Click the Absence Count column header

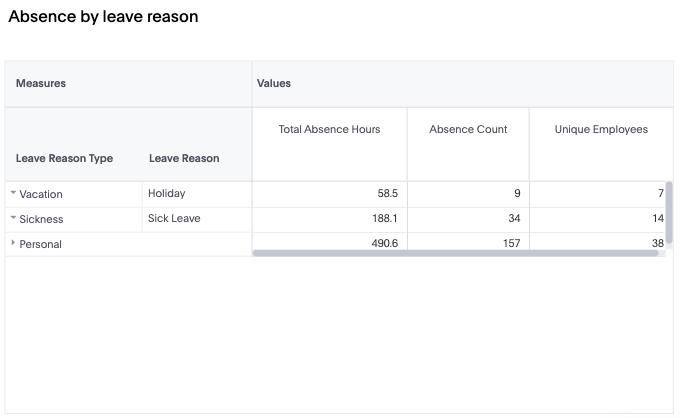[x=468, y=129]
